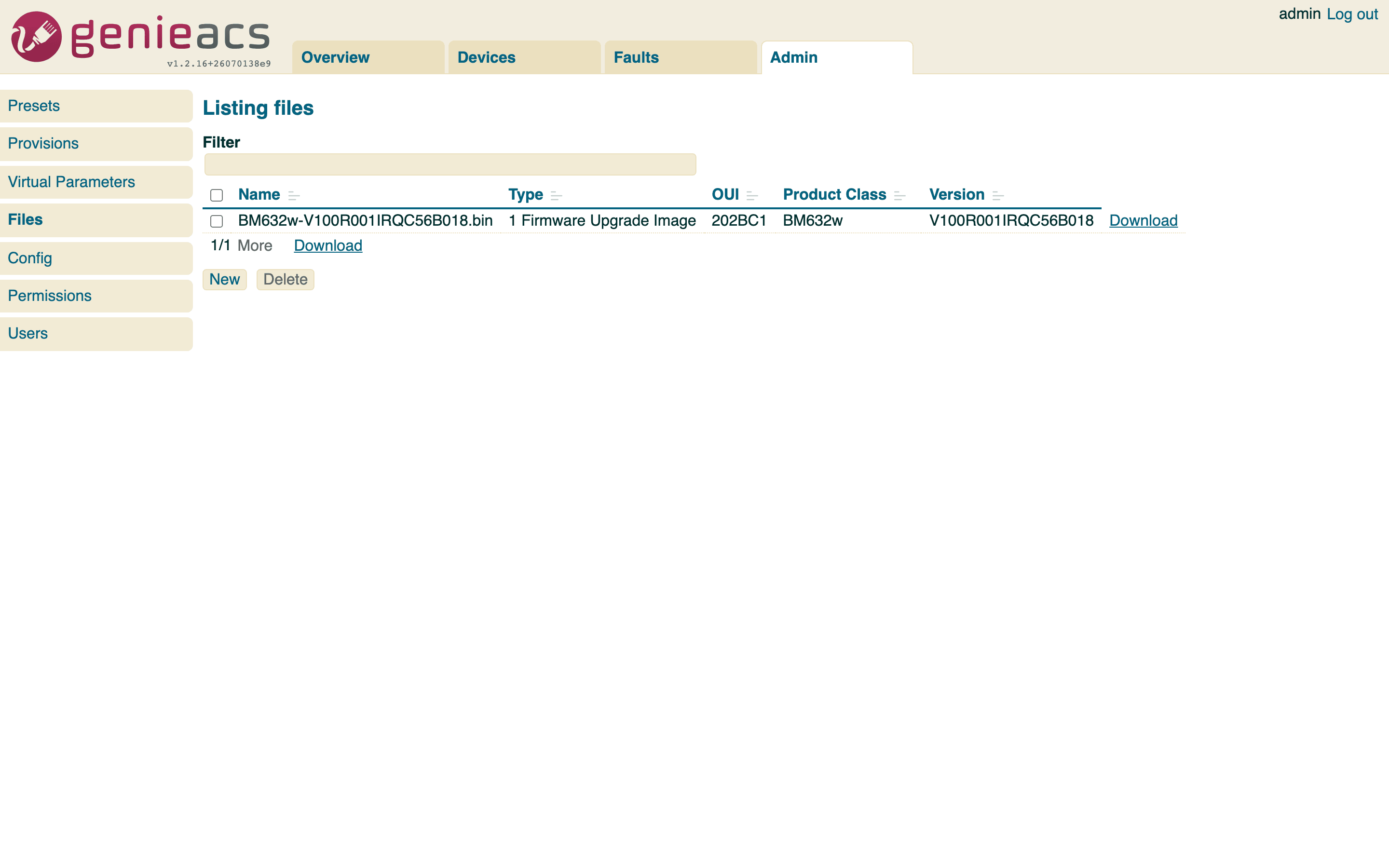Check the BM632w-V100R001IRQC56B018.bin row checkbox
This screenshot has height=868, width=1389.
tap(217, 221)
